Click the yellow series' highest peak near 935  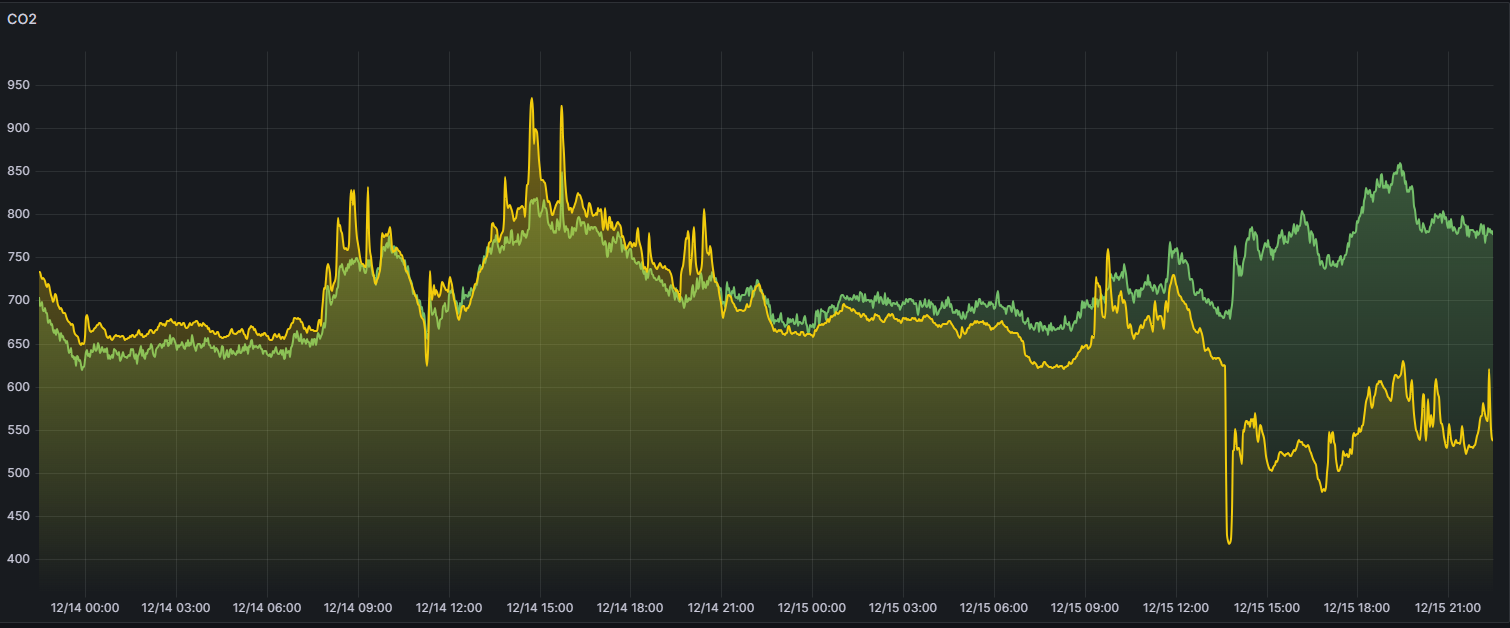532,98
